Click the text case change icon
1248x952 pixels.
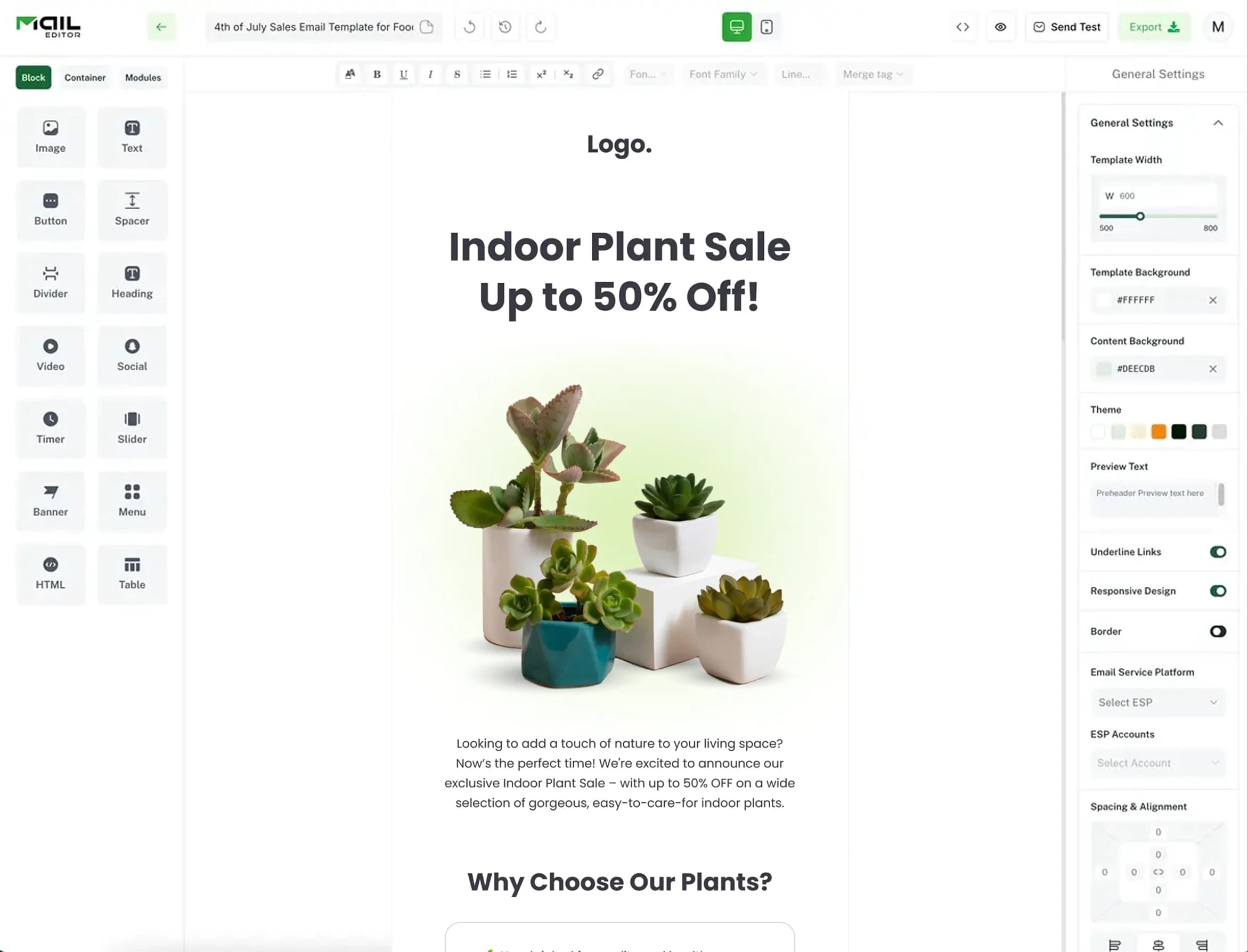[350, 74]
